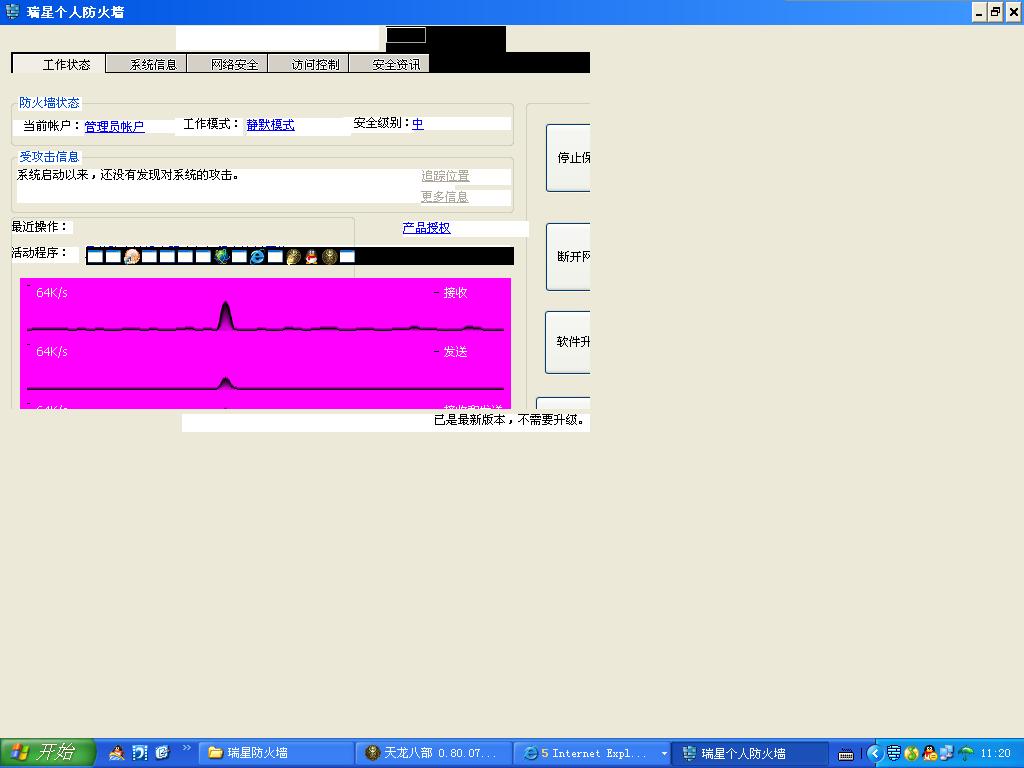Click the 停止保护 button

pos(568,157)
